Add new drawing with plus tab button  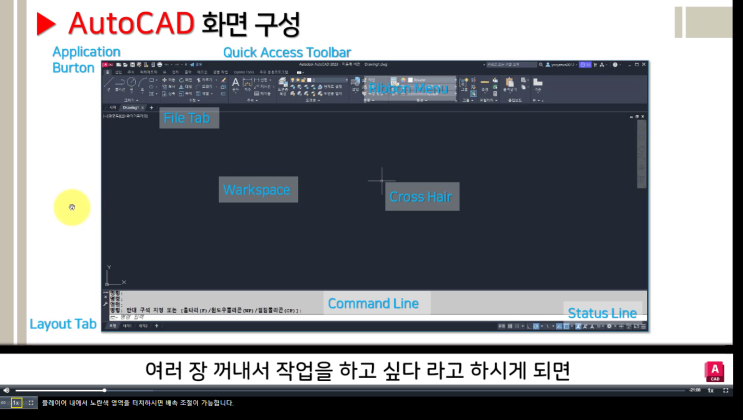click(152, 108)
